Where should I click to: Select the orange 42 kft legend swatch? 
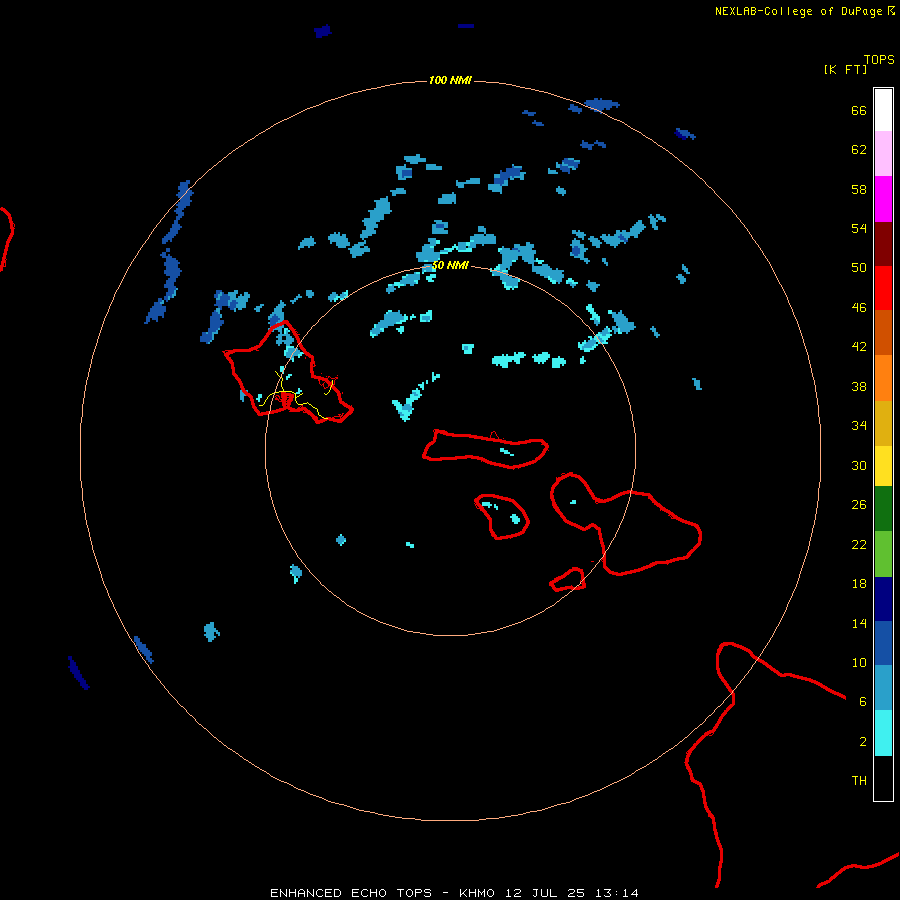click(x=883, y=378)
